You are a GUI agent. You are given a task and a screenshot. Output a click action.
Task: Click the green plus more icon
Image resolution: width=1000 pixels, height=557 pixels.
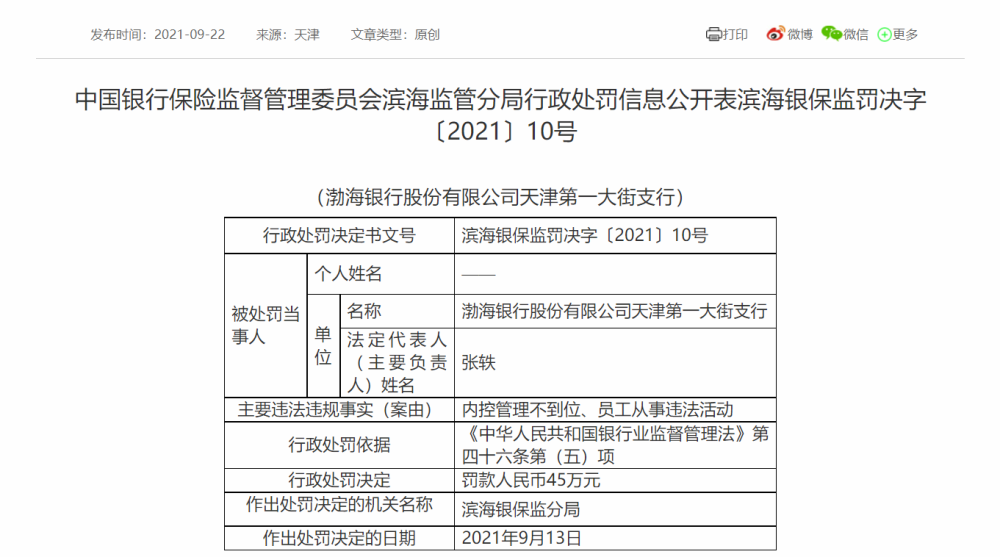point(884,34)
